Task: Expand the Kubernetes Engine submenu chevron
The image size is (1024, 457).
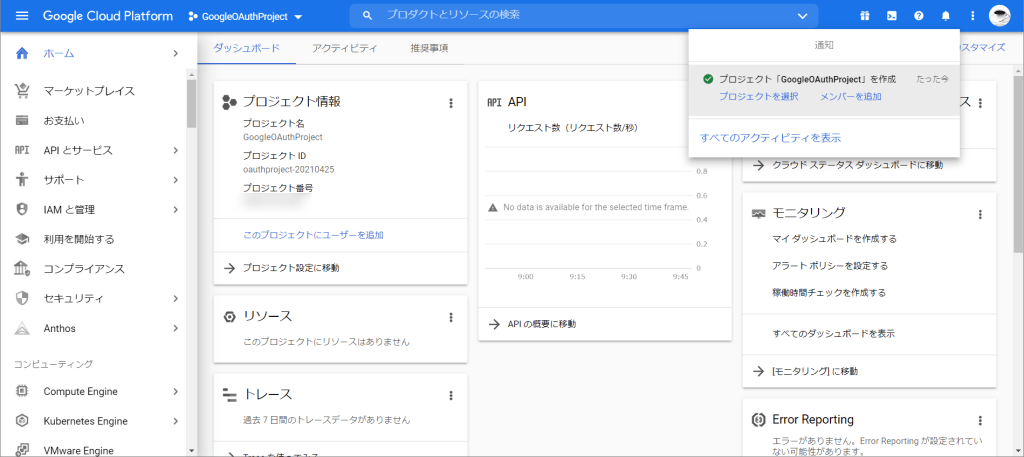Action: point(175,421)
